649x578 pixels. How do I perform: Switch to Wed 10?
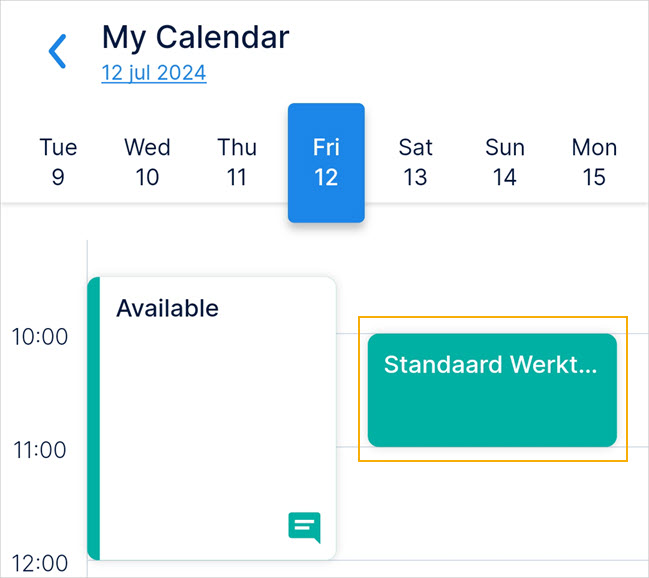point(147,163)
